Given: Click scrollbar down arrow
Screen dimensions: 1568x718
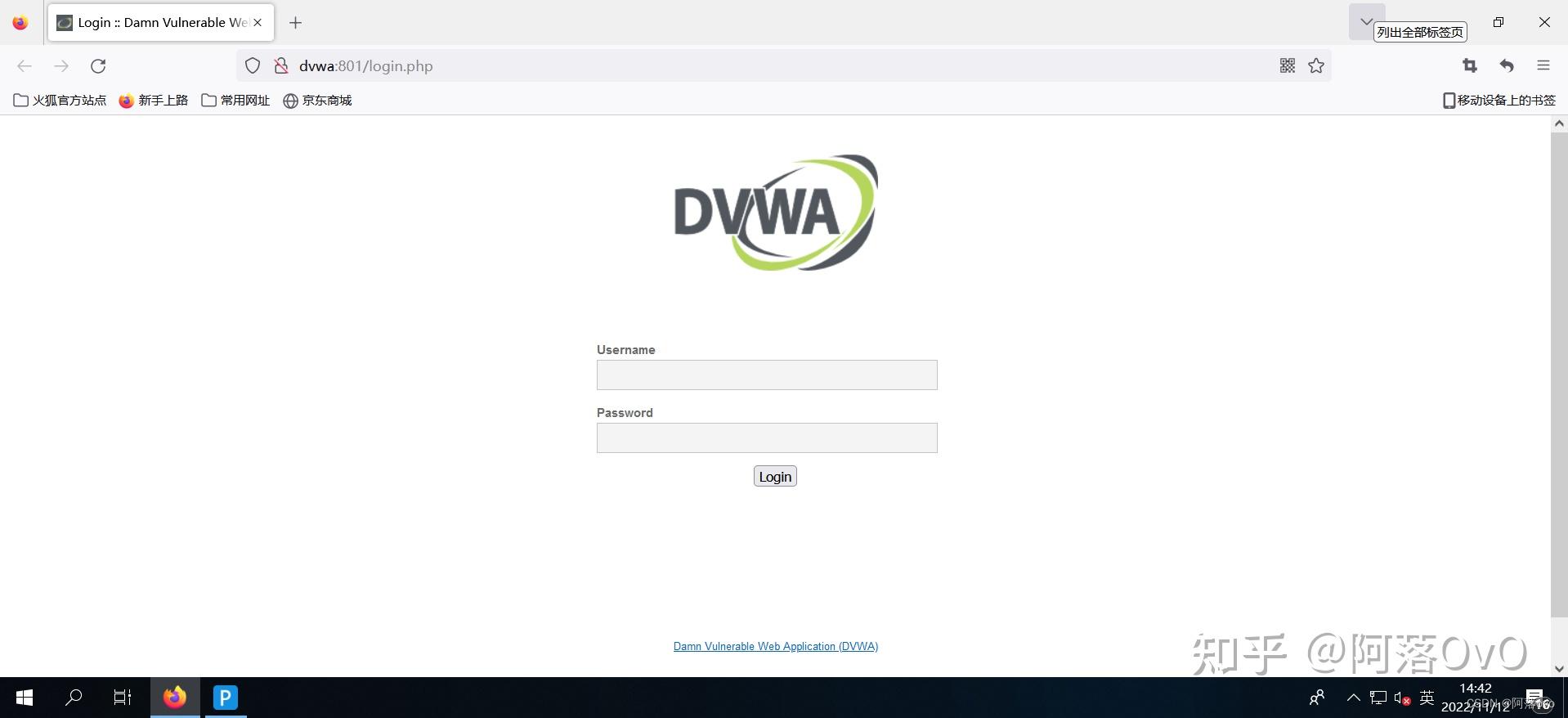Looking at the screenshot, I should (x=1559, y=669).
